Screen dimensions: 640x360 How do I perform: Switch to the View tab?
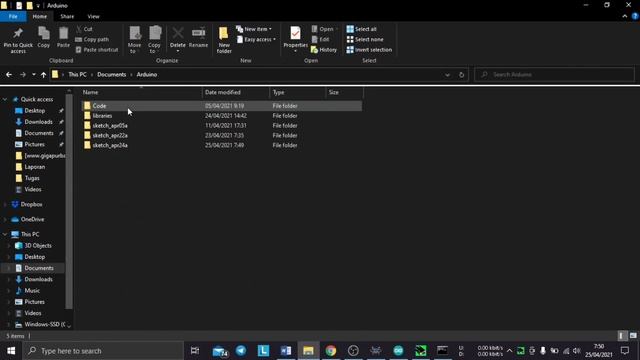click(x=93, y=16)
